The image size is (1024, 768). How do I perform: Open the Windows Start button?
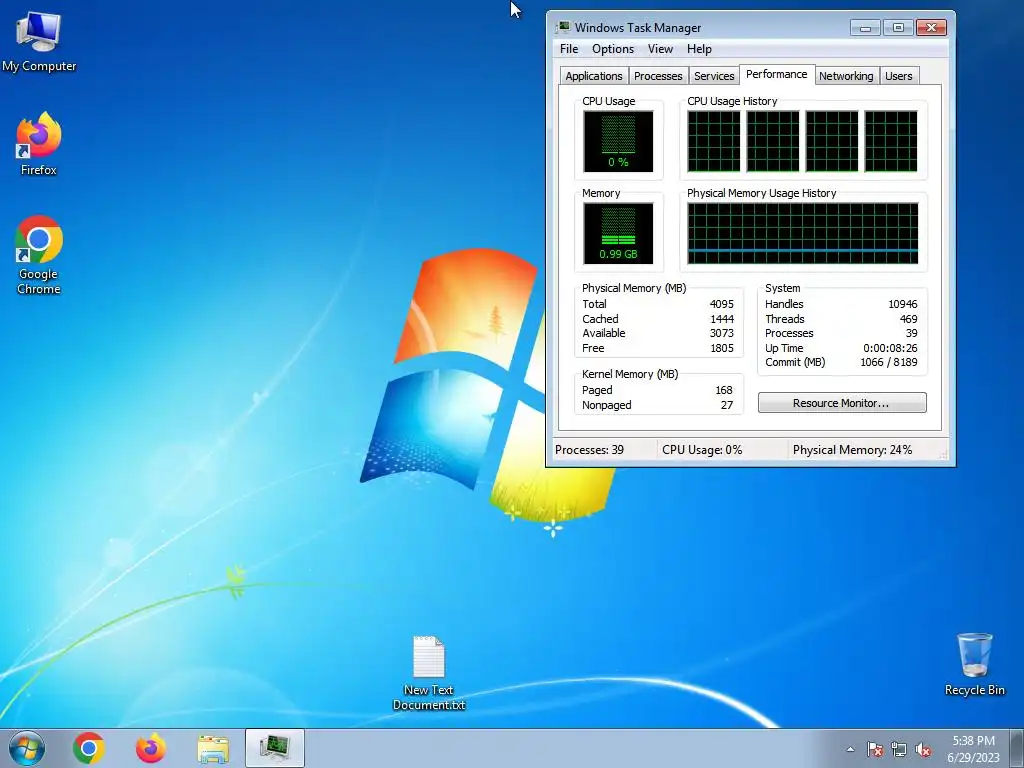click(x=27, y=748)
